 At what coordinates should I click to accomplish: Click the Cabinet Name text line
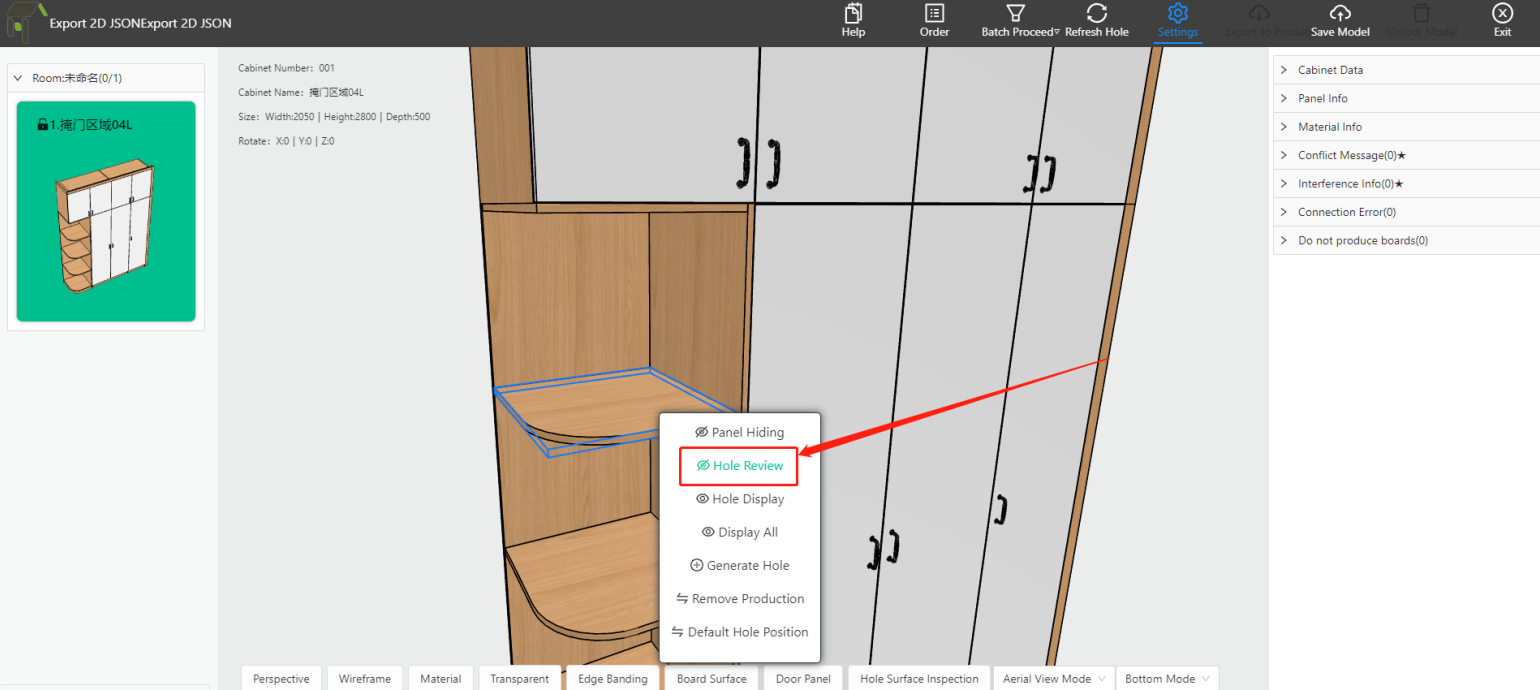[301, 92]
